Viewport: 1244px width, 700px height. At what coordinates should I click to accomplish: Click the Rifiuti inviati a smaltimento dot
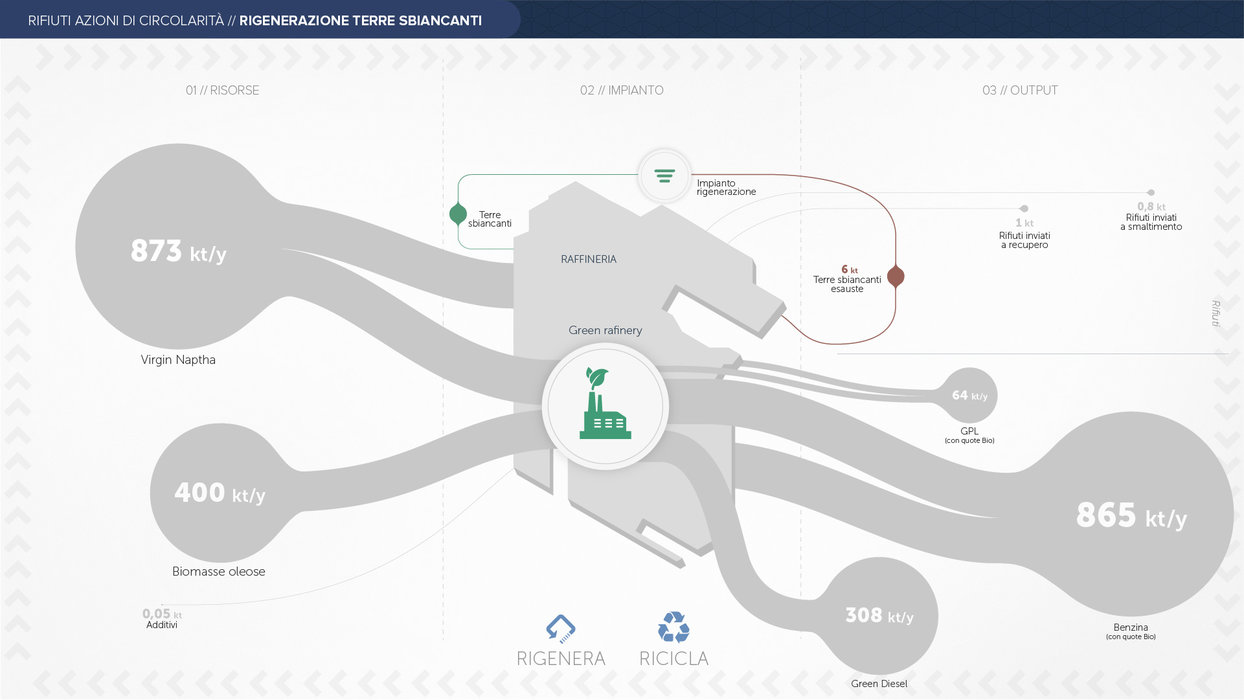tap(1151, 192)
